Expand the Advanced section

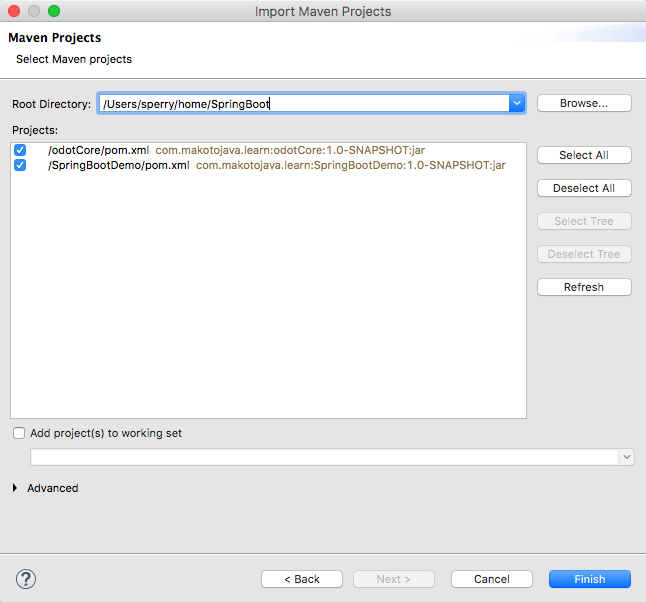(15, 488)
